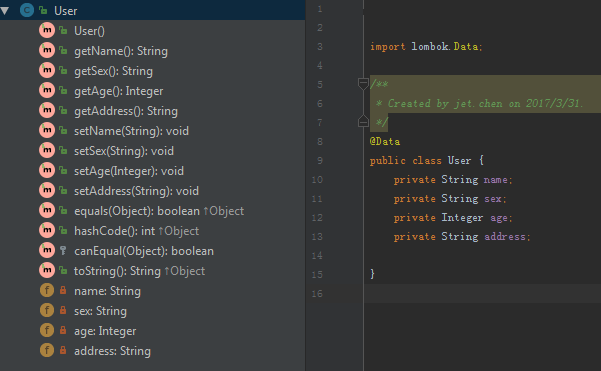
Task: Click field icon for address: String
Action: click(x=47, y=350)
